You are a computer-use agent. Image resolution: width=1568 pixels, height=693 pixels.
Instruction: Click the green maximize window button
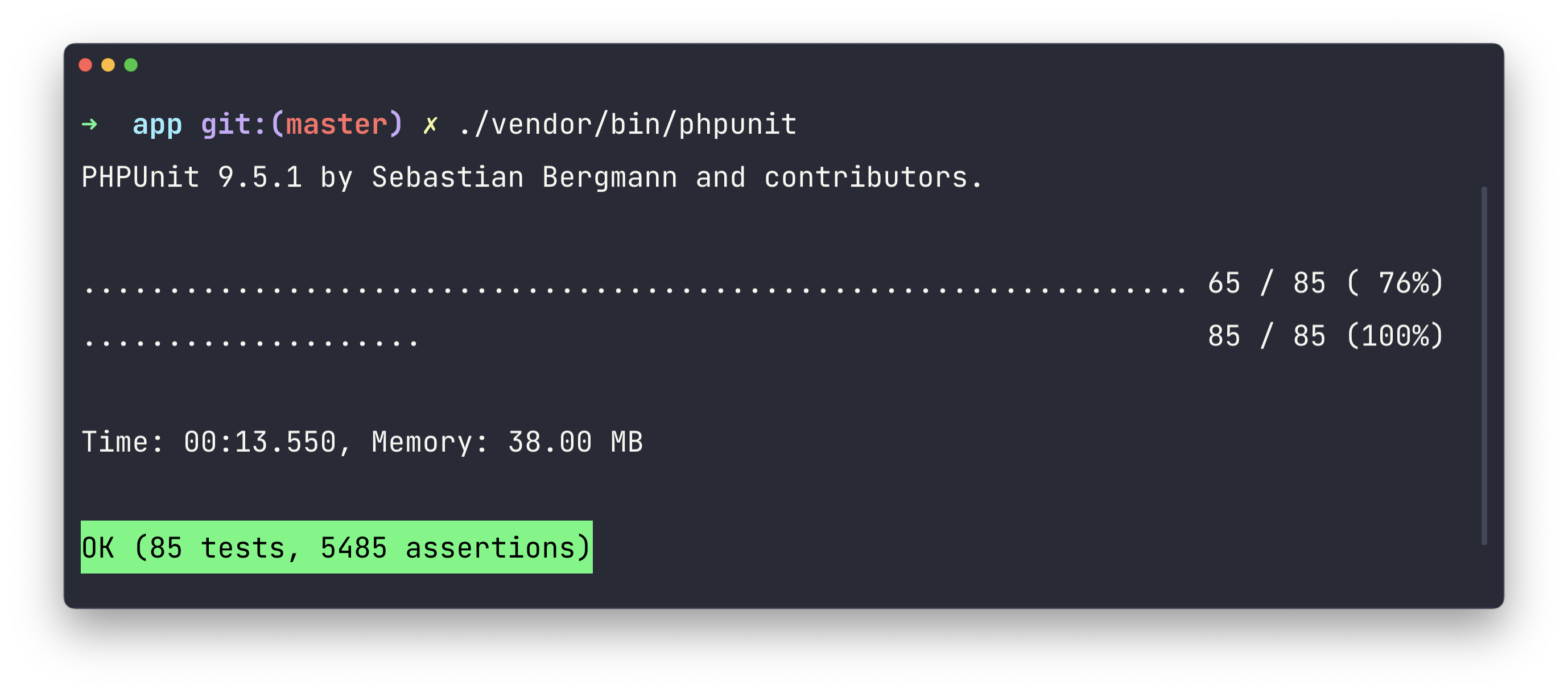tap(131, 65)
